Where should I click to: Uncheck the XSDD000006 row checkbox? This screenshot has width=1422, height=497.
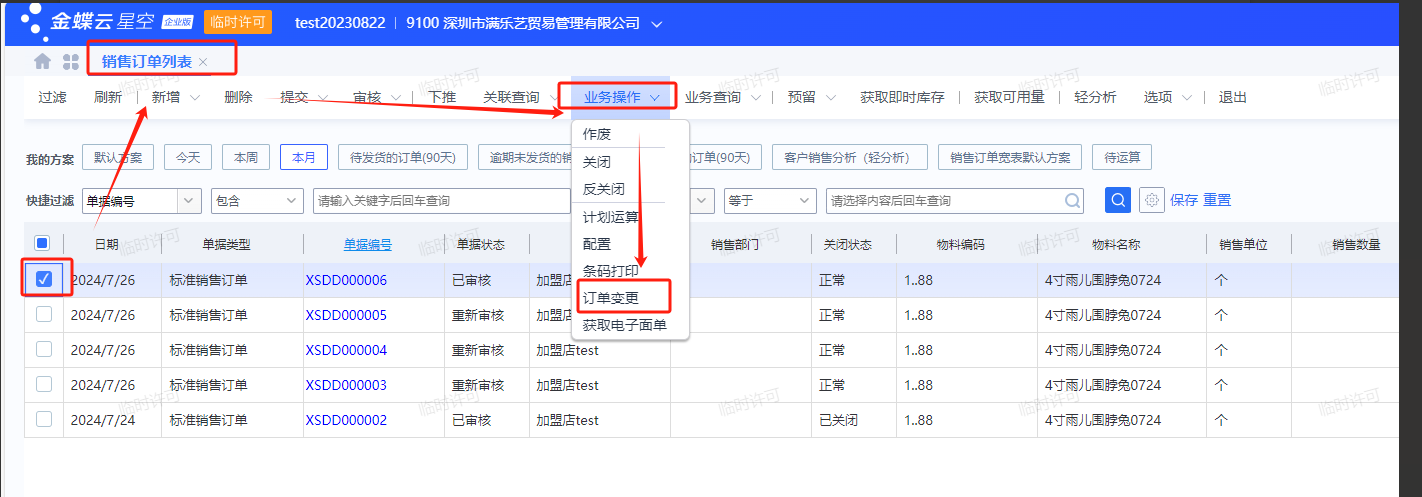(44, 280)
